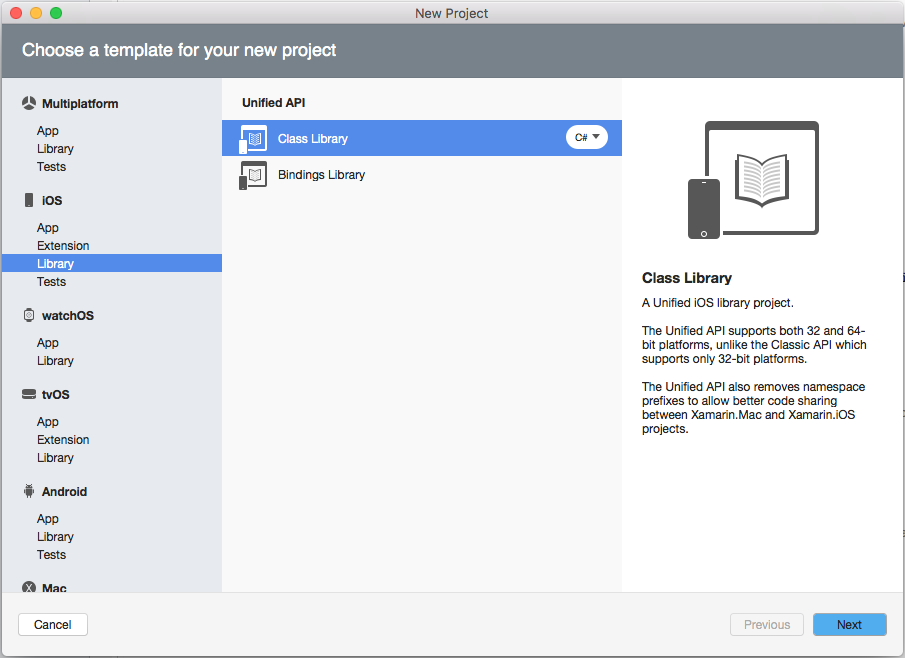Select App under Multiplatform
The image size is (905, 658).
coord(48,130)
